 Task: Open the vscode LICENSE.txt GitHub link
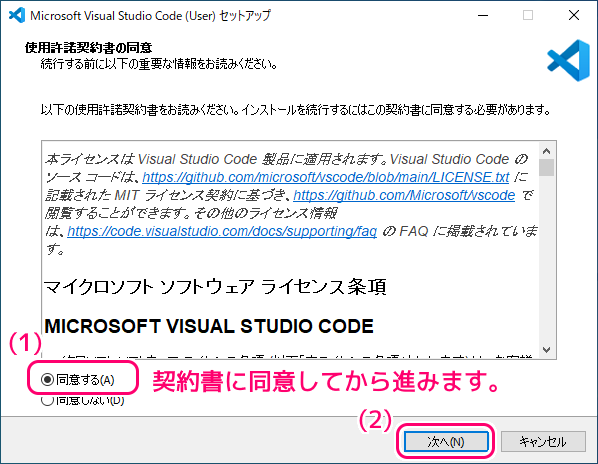(326, 177)
